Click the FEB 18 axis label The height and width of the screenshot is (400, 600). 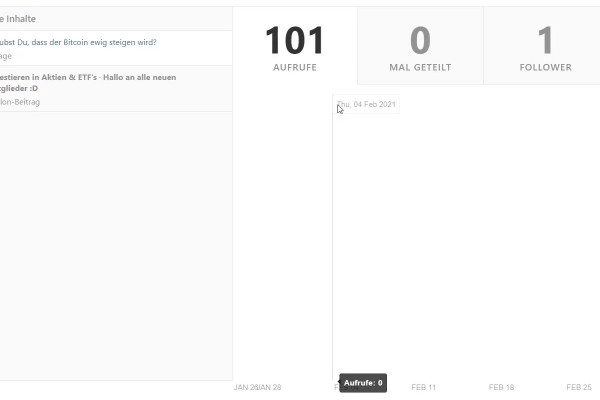point(501,387)
